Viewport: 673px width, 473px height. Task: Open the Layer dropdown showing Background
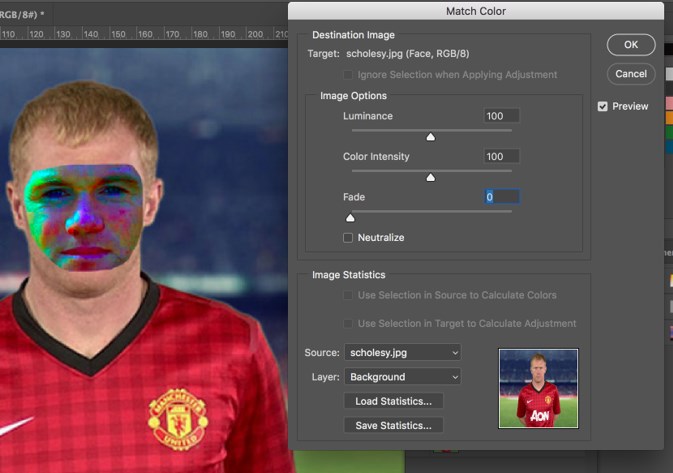[x=403, y=377]
